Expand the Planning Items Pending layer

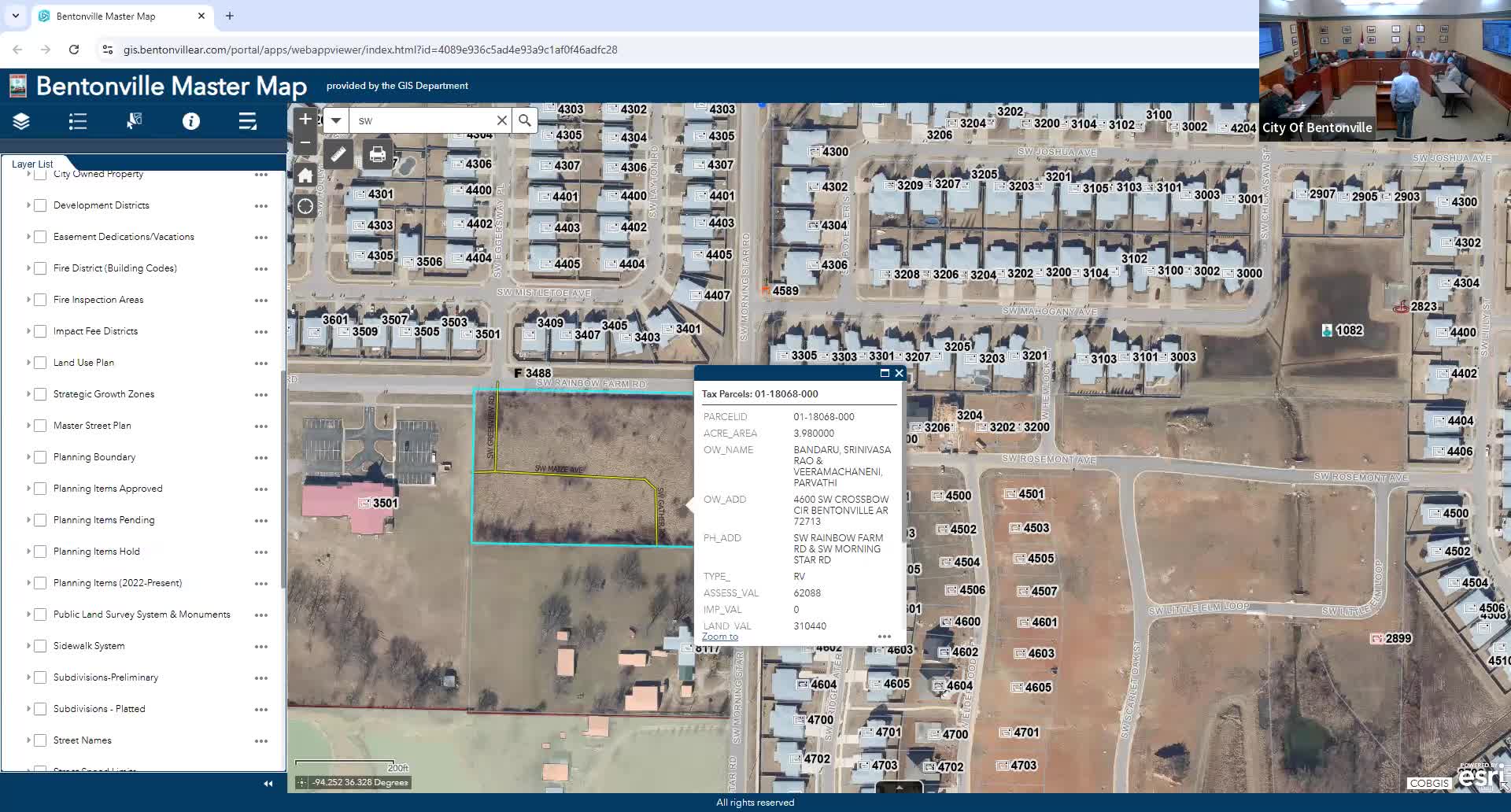[28, 520]
